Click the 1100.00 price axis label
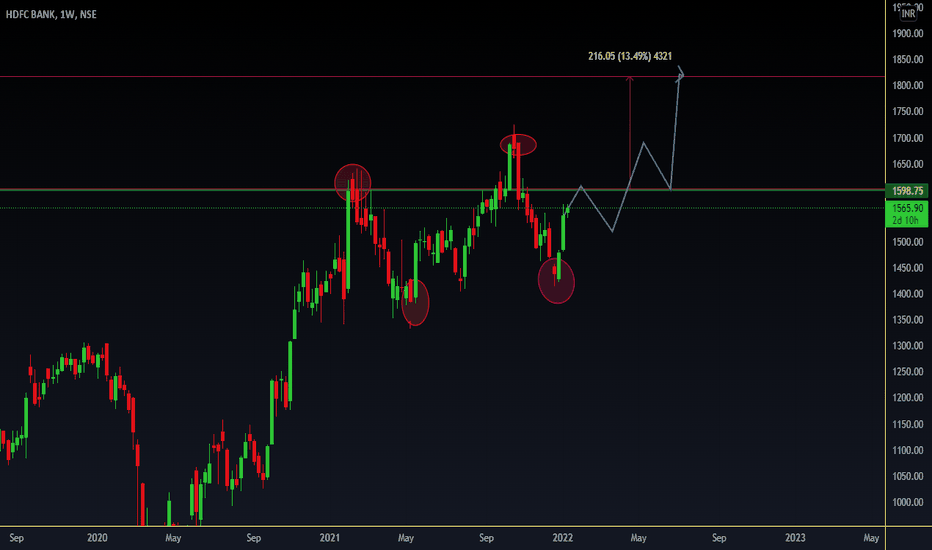This screenshot has height=550, width=932. (x=908, y=450)
